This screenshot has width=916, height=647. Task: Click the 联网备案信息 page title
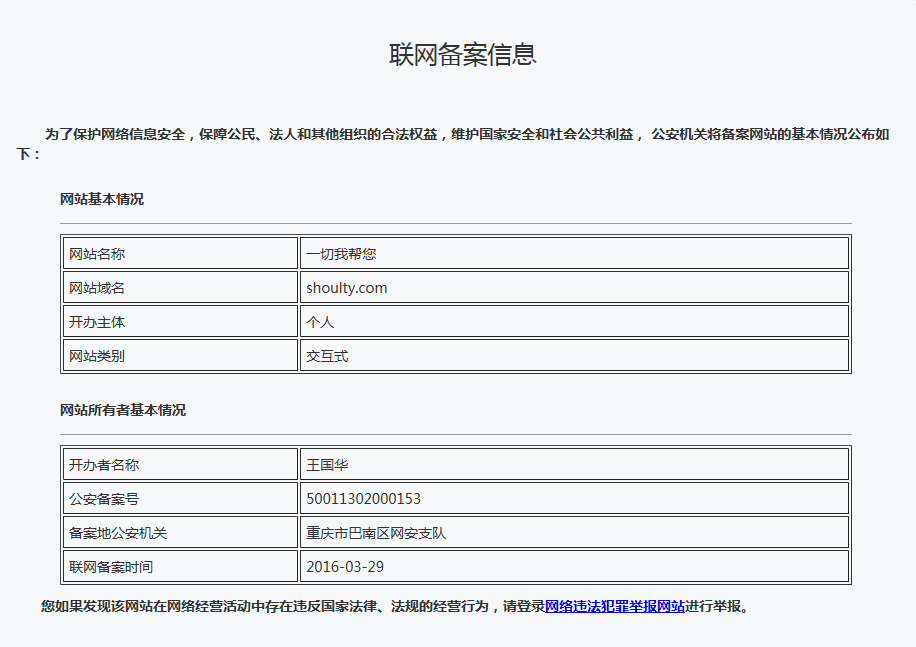[x=462, y=54]
